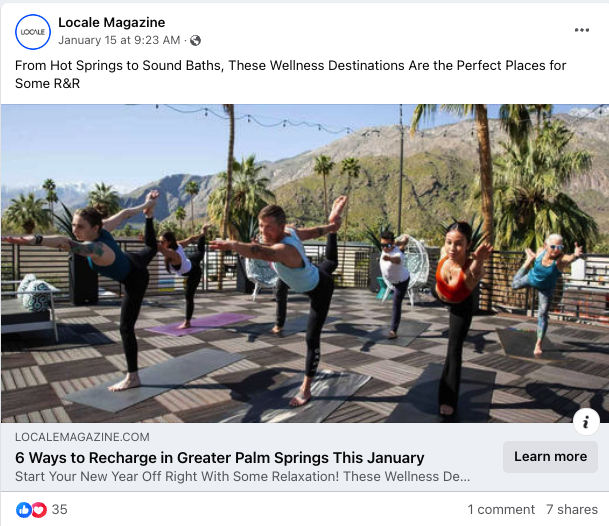Open the 7 shares link
609x526 pixels.
(x=572, y=510)
